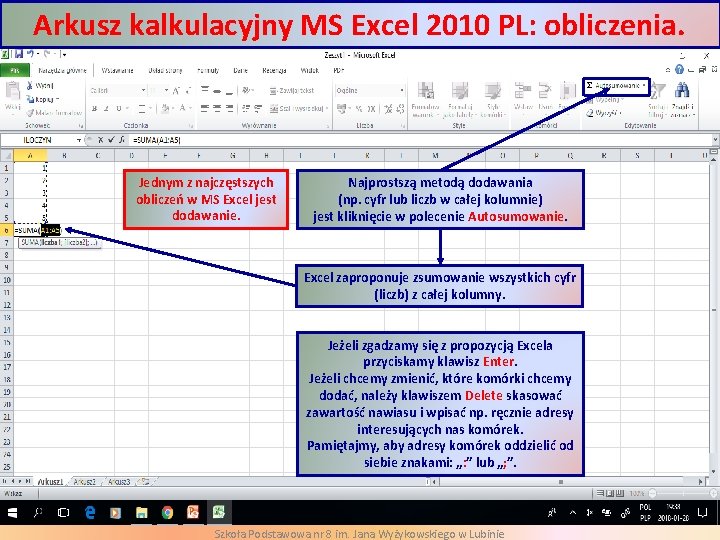This screenshot has height=540, width=720.
Task: Click the Sortuj i filtruj funnel icon
Action: click(658, 90)
